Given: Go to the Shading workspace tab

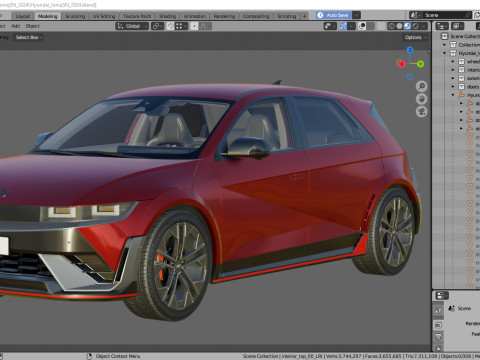Looking at the screenshot, I should [x=167, y=16].
